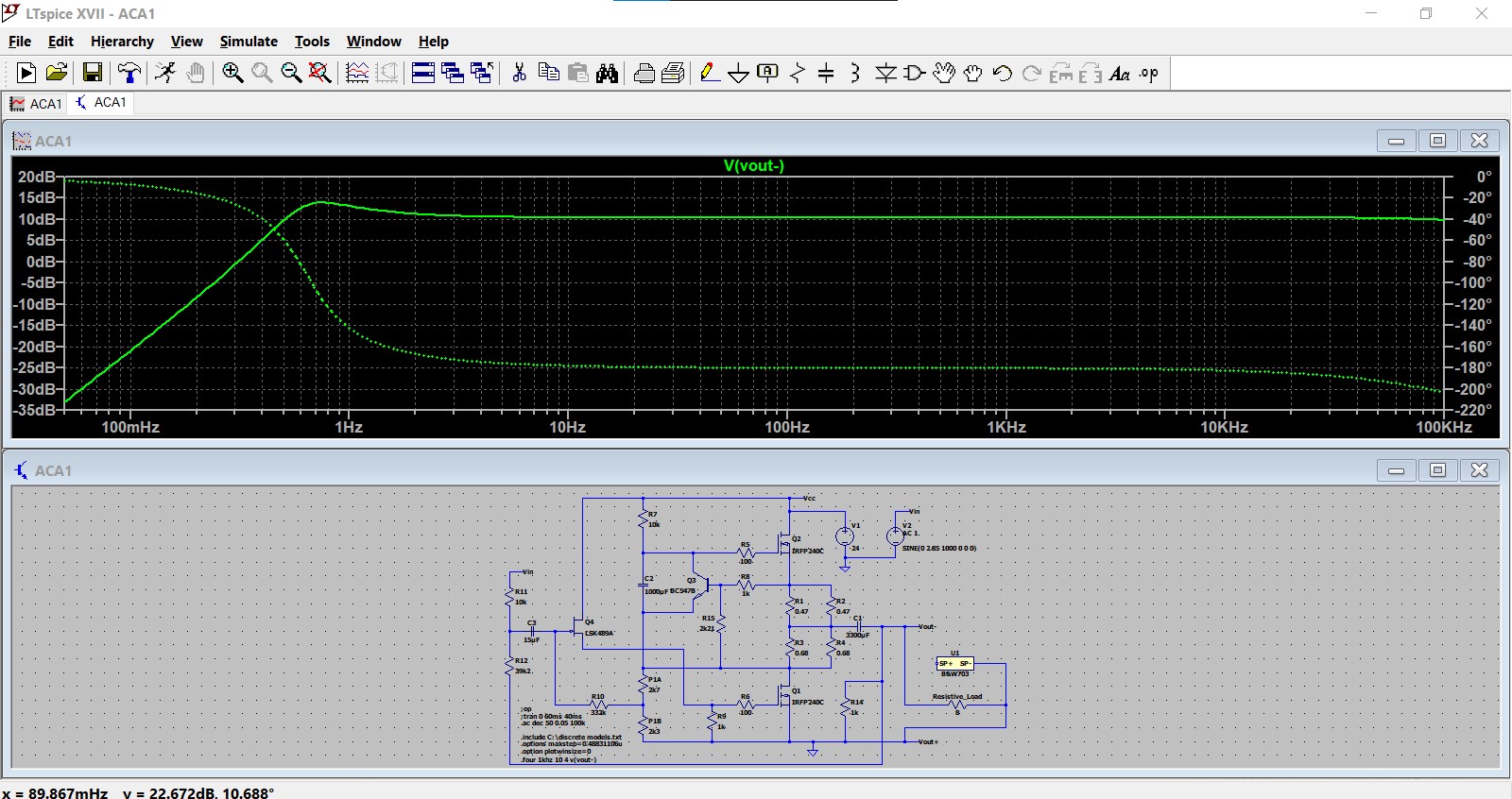Tile windows horizontally icon
Screen dimensions: 1512x799
(423, 73)
